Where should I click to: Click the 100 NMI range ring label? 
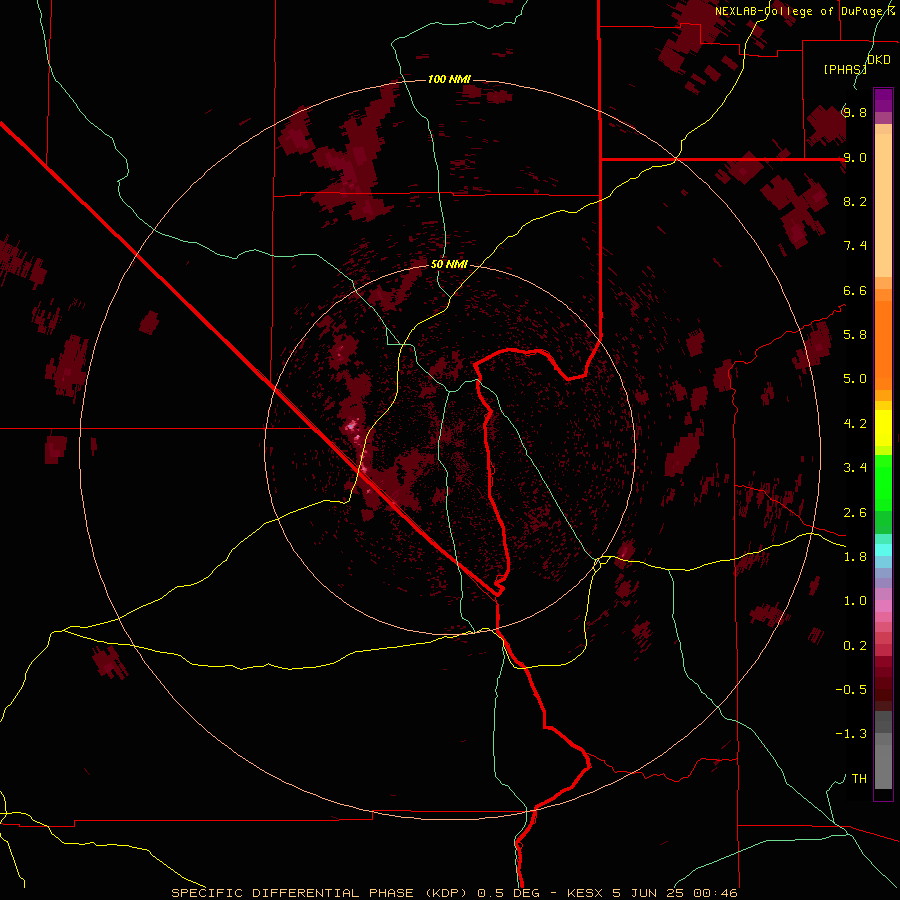pyautogui.click(x=449, y=79)
